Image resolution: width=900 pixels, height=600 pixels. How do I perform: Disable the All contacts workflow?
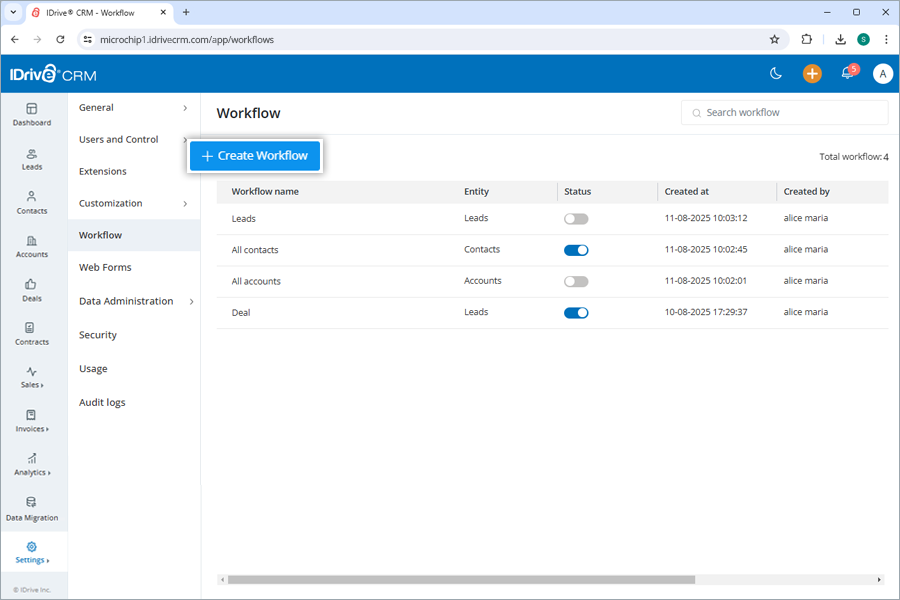pos(576,249)
